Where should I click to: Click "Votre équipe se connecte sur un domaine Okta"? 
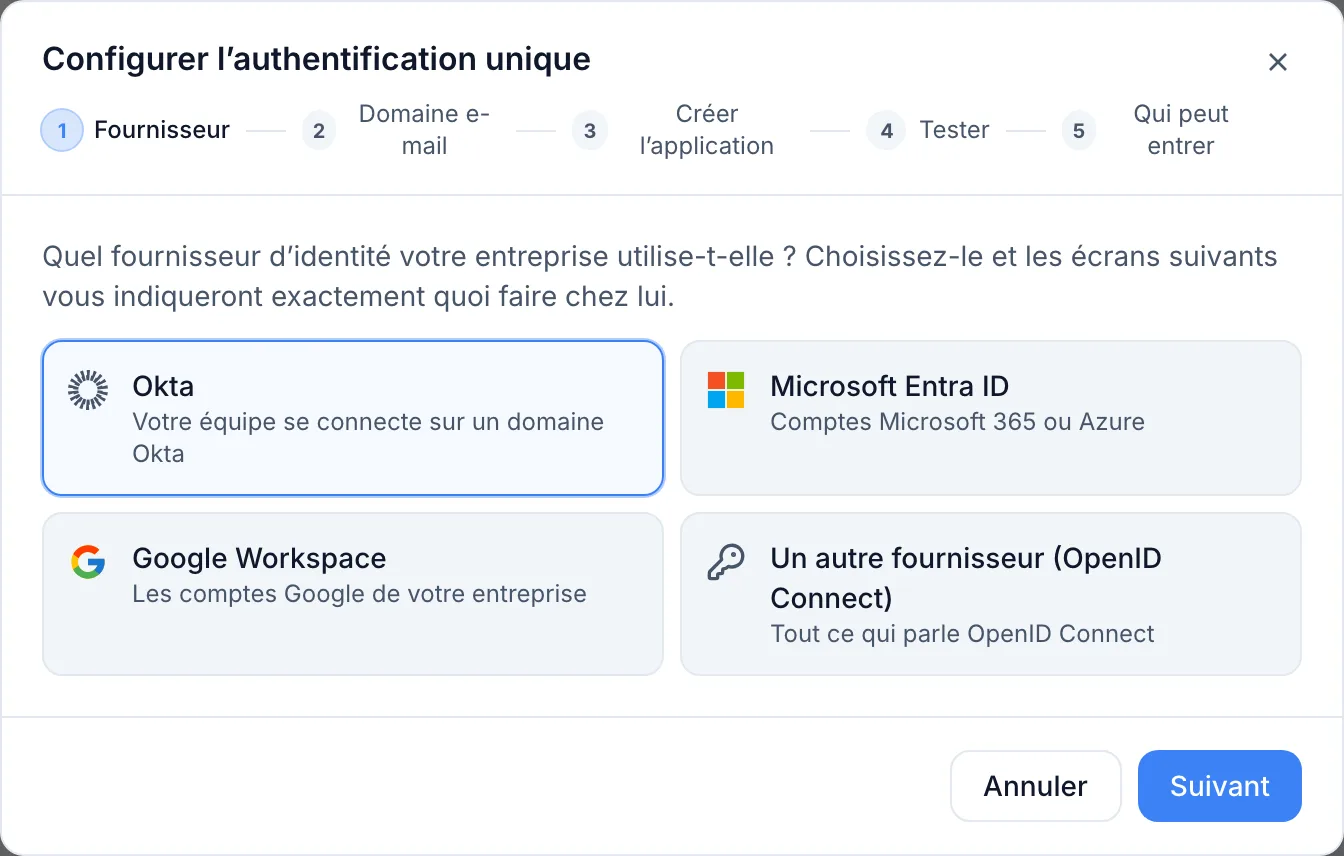pos(368,438)
